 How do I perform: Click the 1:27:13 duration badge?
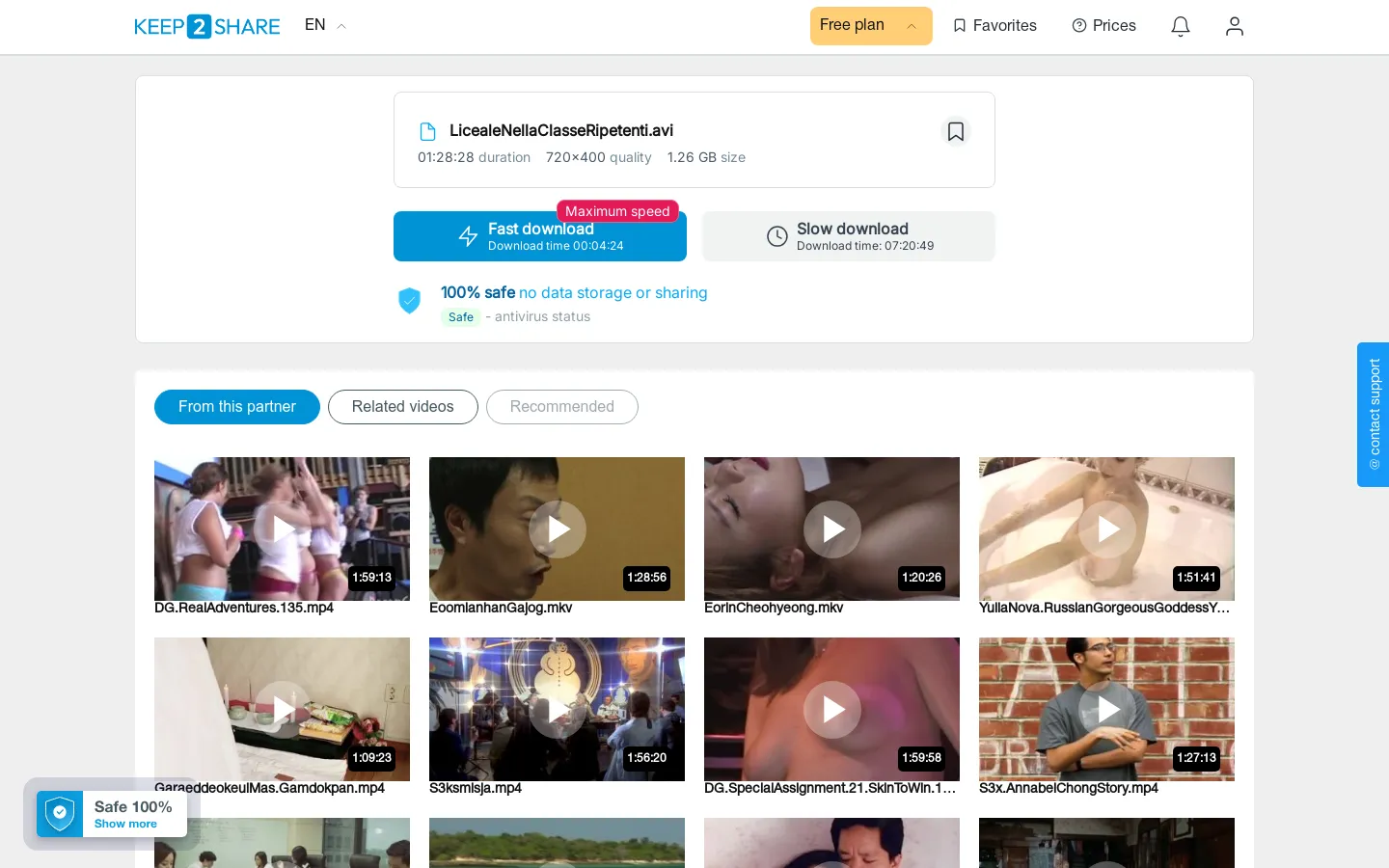click(x=1197, y=758)
